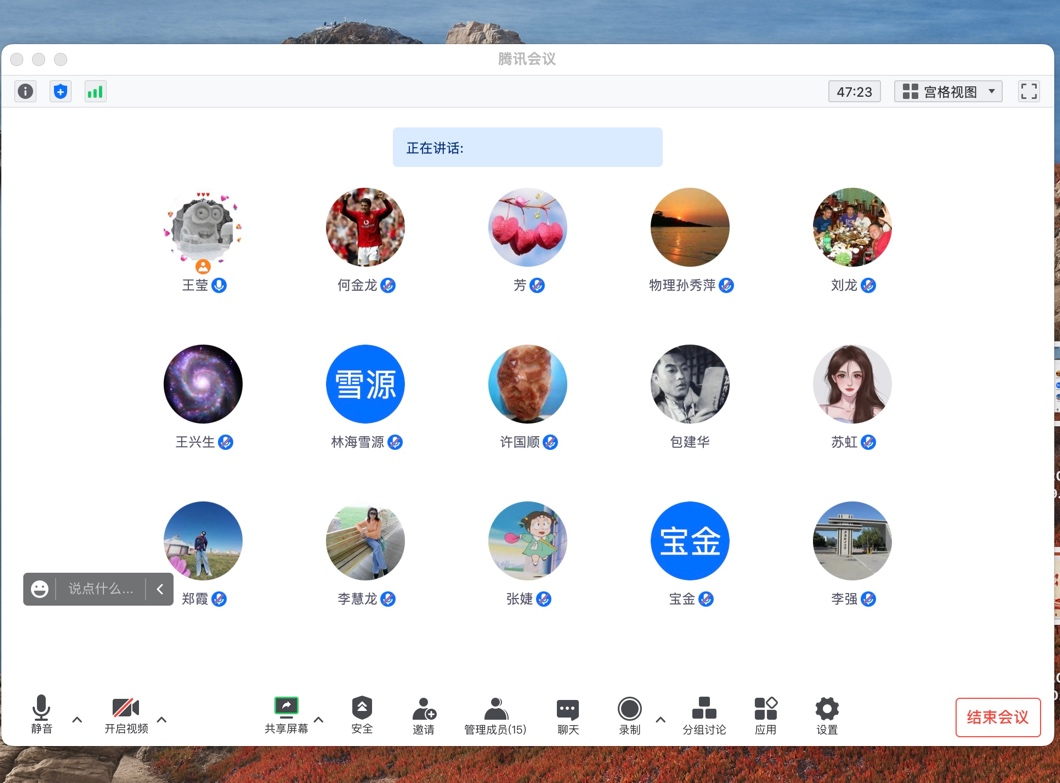The width and height of the screenshot is (1060, 783).
Task: Check the green network signal icon
Action: pyautogui.click(x=95, y=92)
